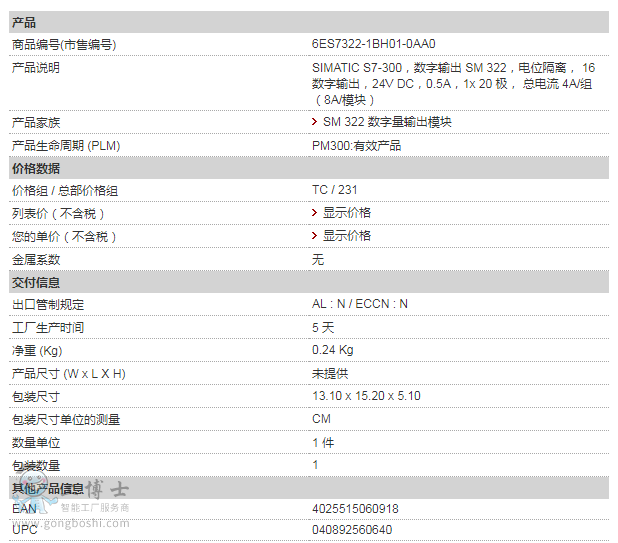Click the 价格数据 section header
The height and width of the screenshot is (543, 618).
[309, 168]
